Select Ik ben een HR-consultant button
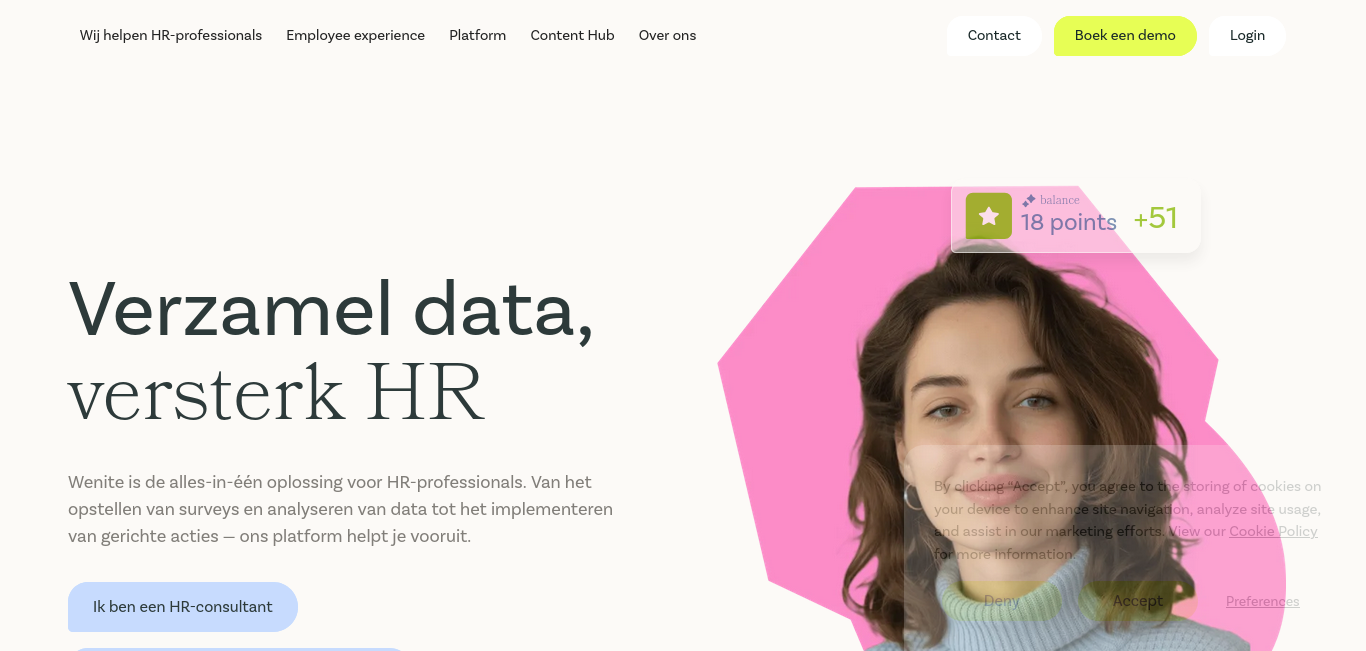 click(x=183, y=607)
